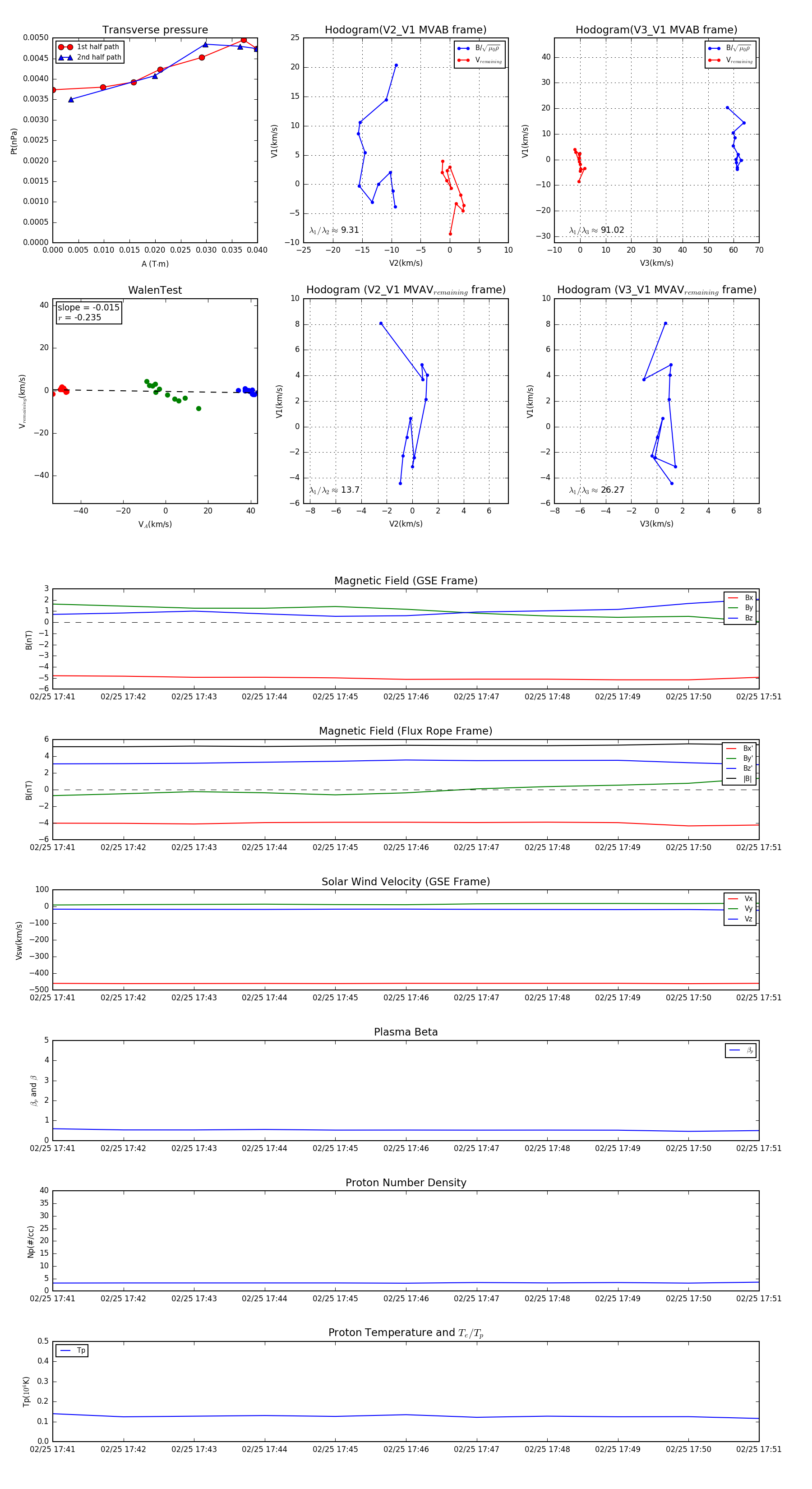Select the βp legend entry in Plasma Beta
The image size is (812, 1489).
coord(741,1050)
